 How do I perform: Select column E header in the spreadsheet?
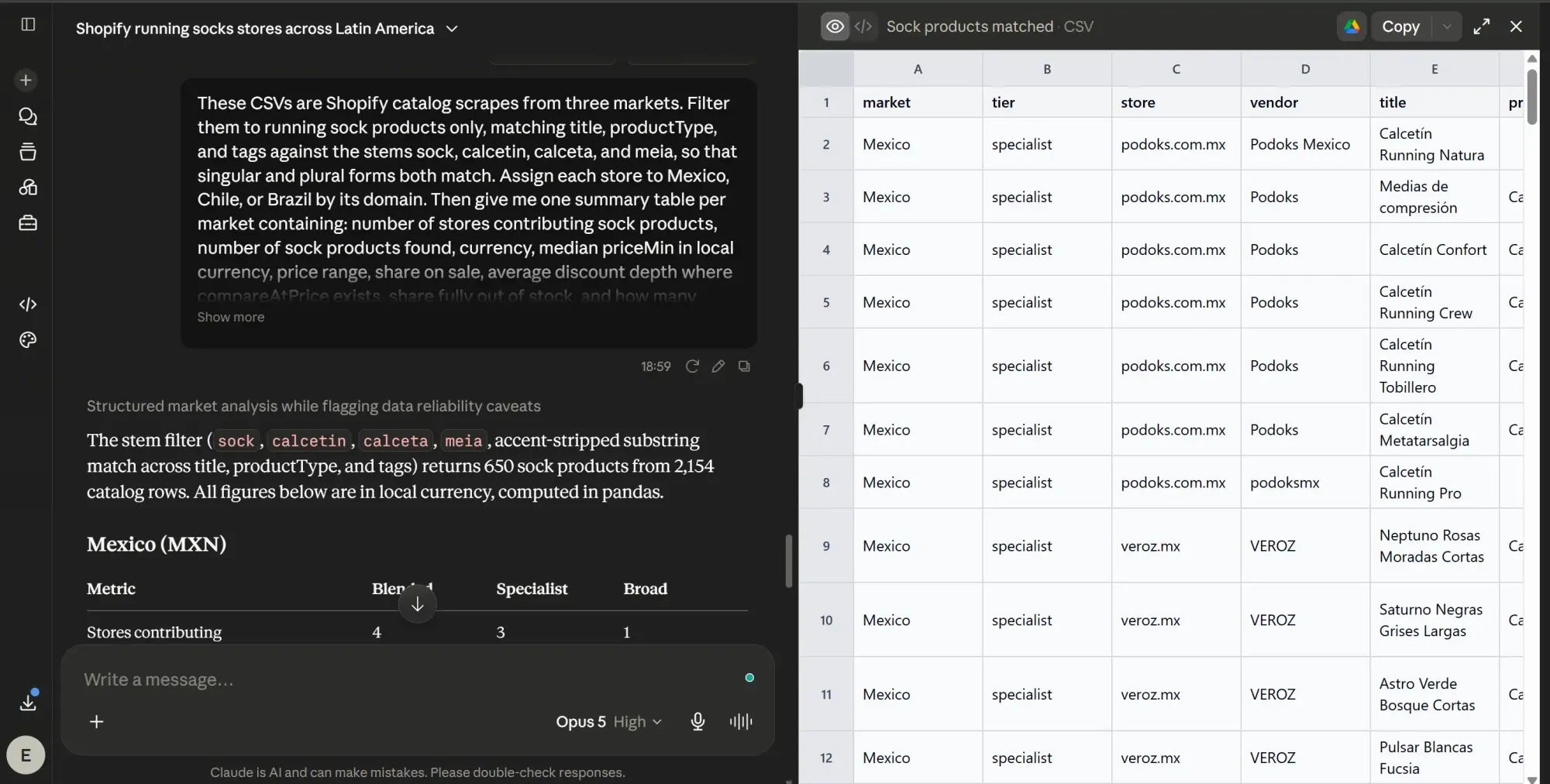1435,69
